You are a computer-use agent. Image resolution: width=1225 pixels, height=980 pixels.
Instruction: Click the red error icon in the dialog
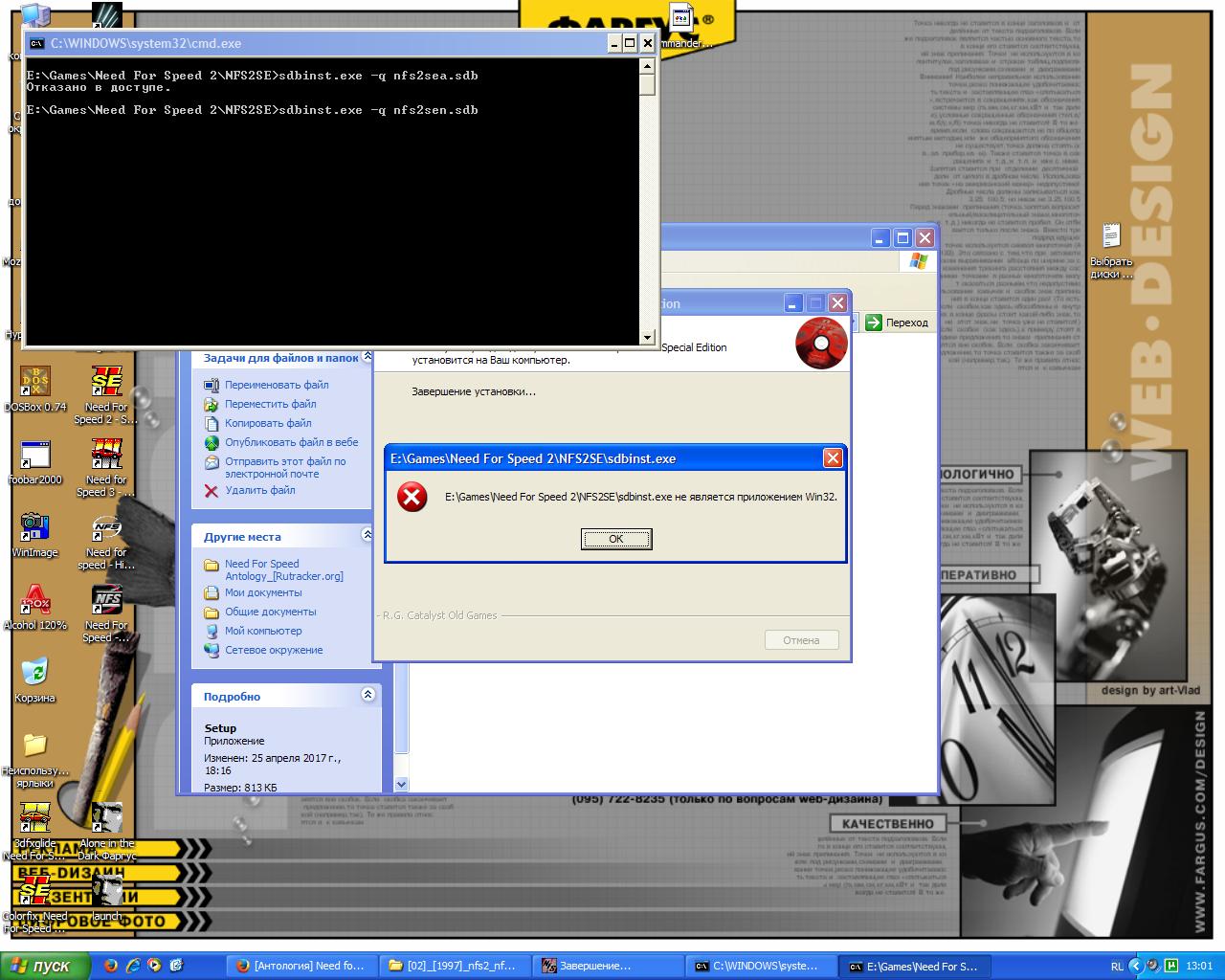412,497
